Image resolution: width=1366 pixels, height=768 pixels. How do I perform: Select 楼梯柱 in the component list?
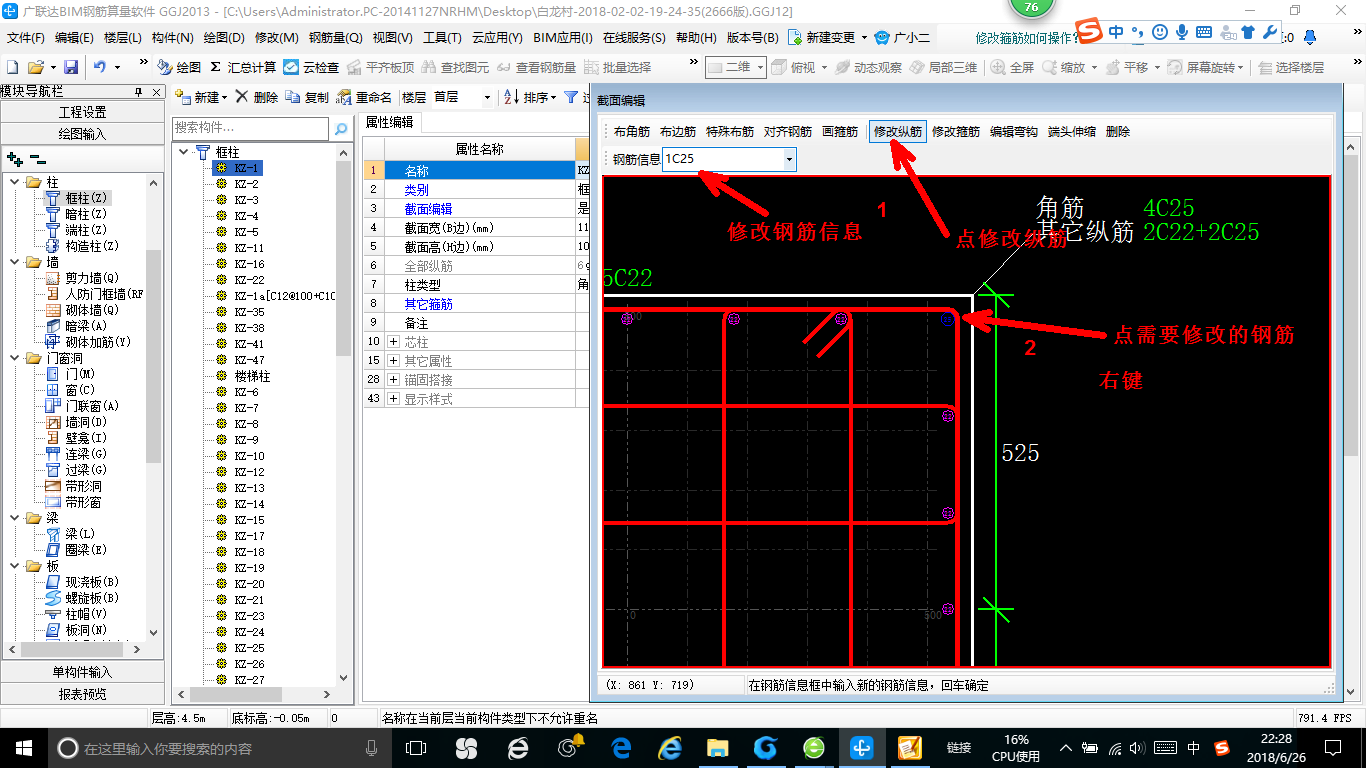(x=253, y=376)
